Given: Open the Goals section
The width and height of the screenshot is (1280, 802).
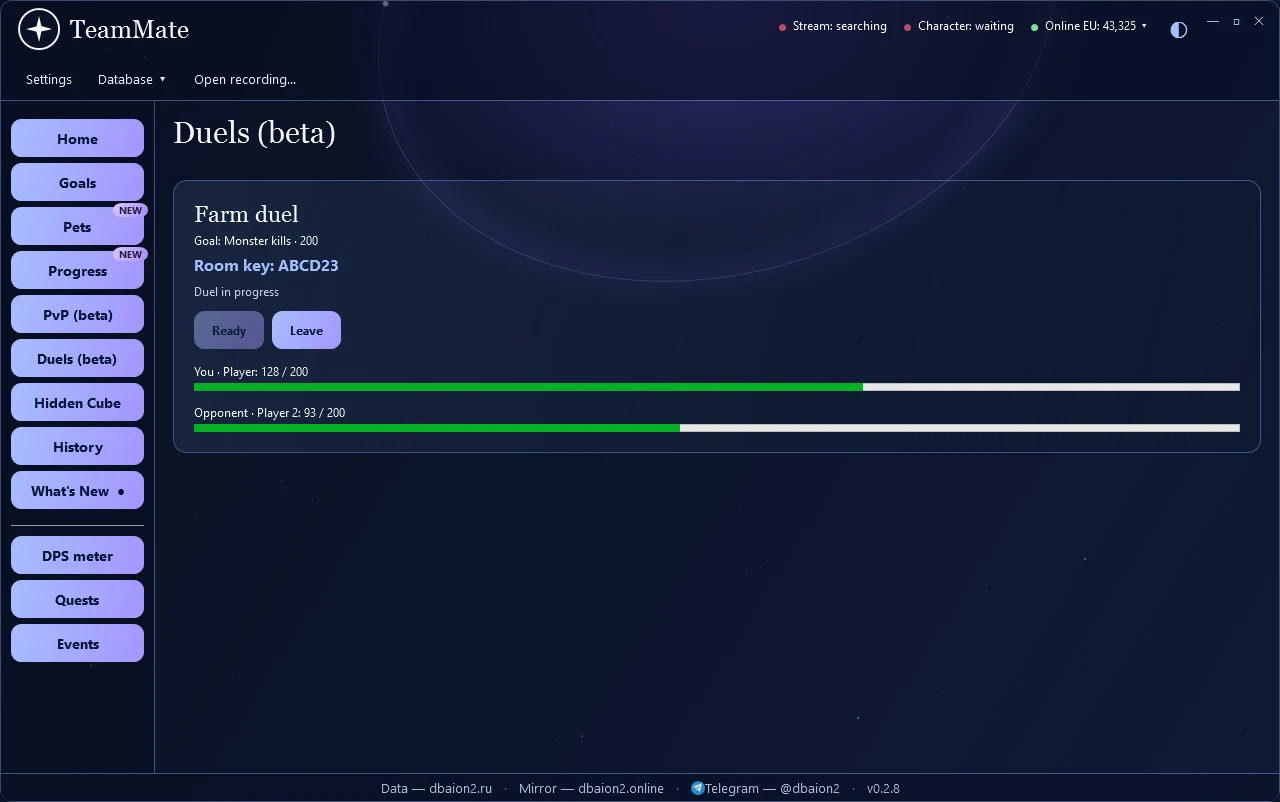Looking at the screenshot, I should 77,183.
